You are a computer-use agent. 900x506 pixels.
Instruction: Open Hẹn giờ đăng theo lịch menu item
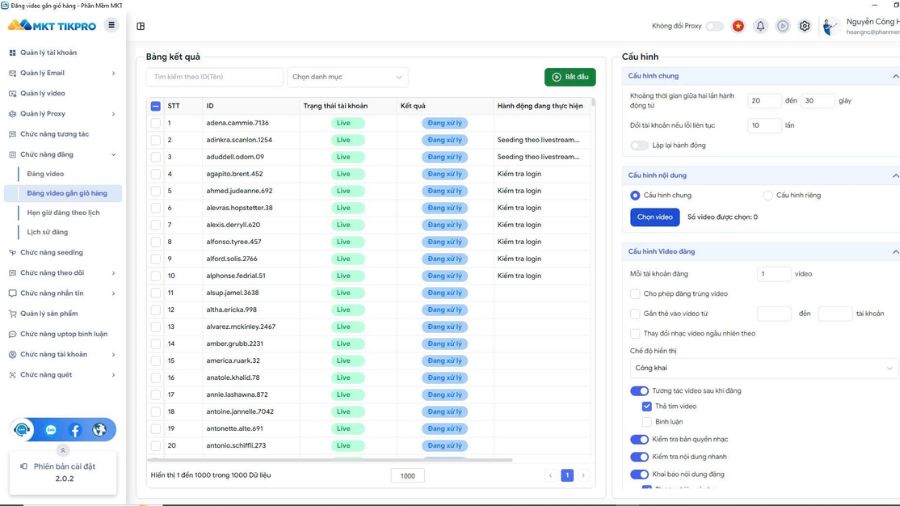[x=63, y=213]
